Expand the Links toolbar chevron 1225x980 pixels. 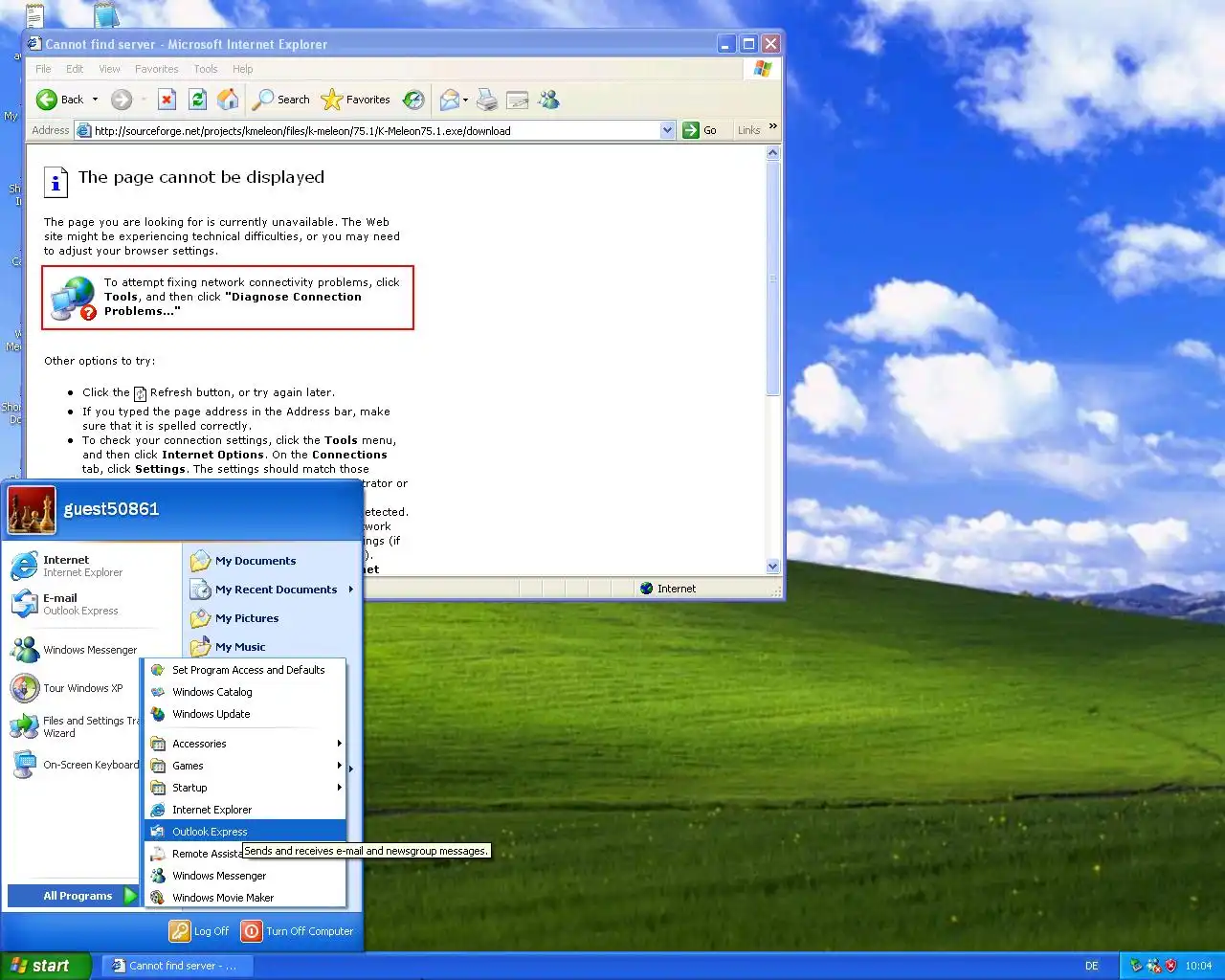[x=773, y=127]
